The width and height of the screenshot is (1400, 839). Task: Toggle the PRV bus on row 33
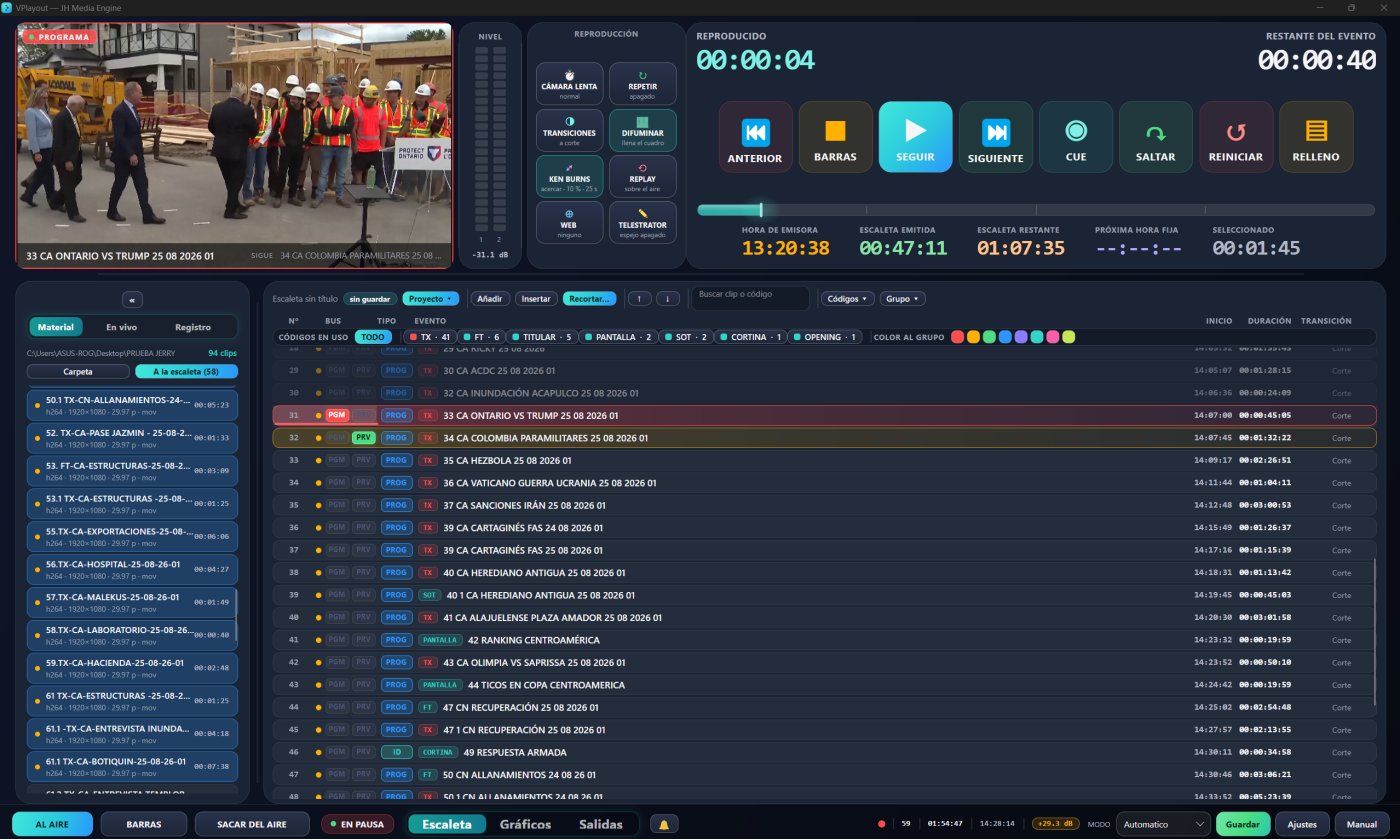click(x=363, y=460)
